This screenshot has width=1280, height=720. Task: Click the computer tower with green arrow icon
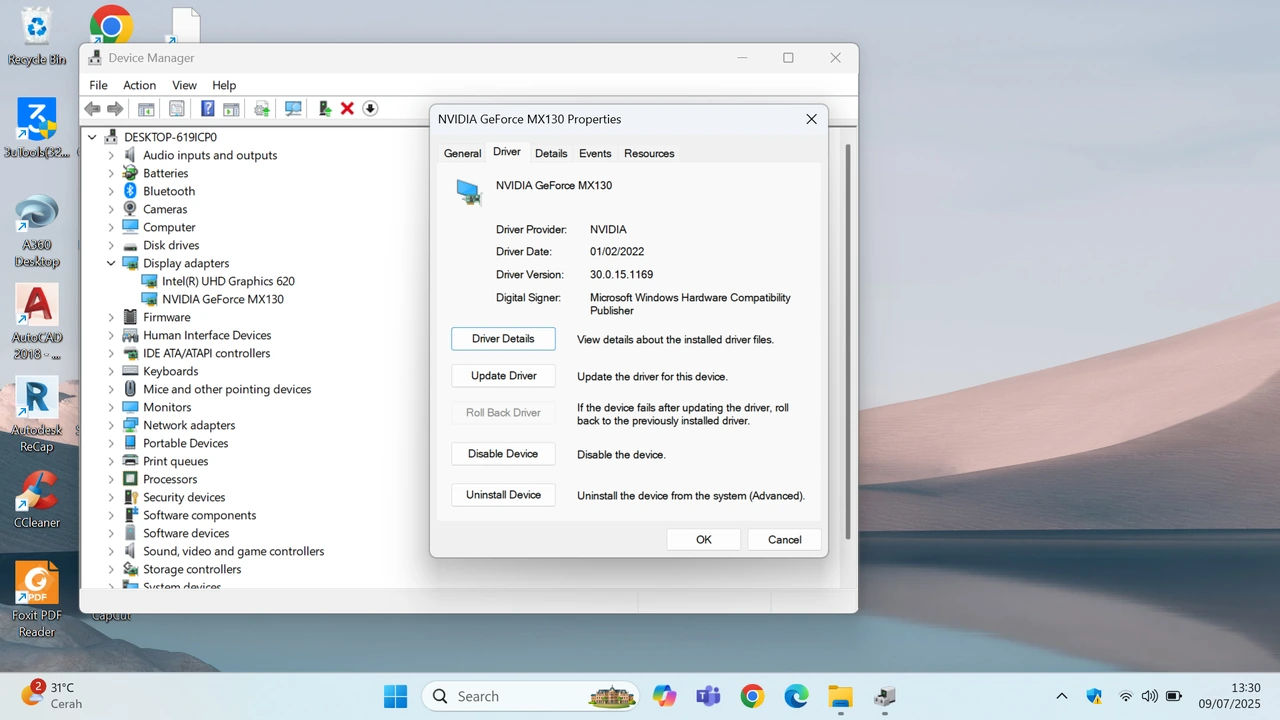click(x=325, y=108)
